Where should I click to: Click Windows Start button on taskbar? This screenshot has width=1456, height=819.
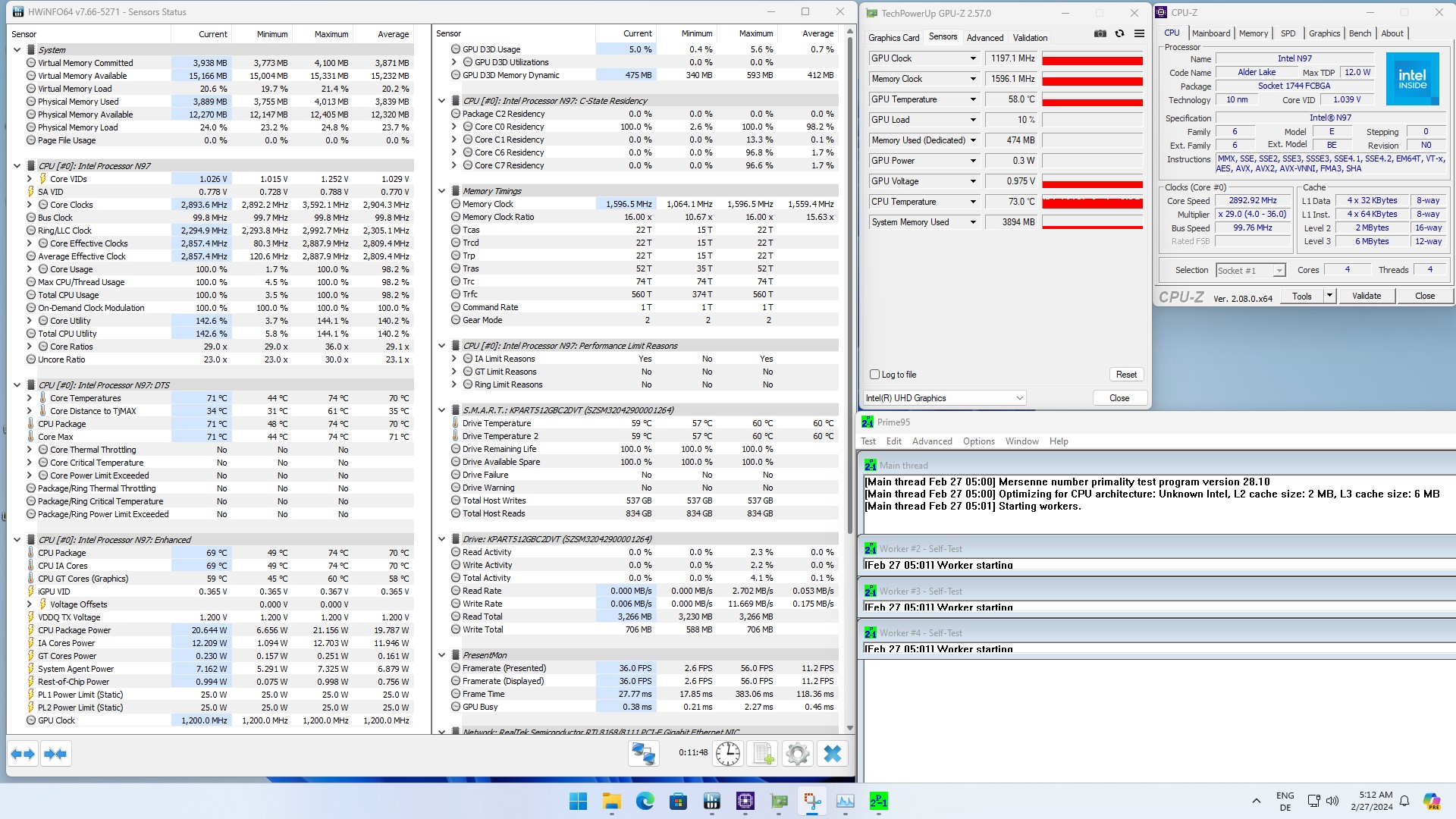coord(578,801)
